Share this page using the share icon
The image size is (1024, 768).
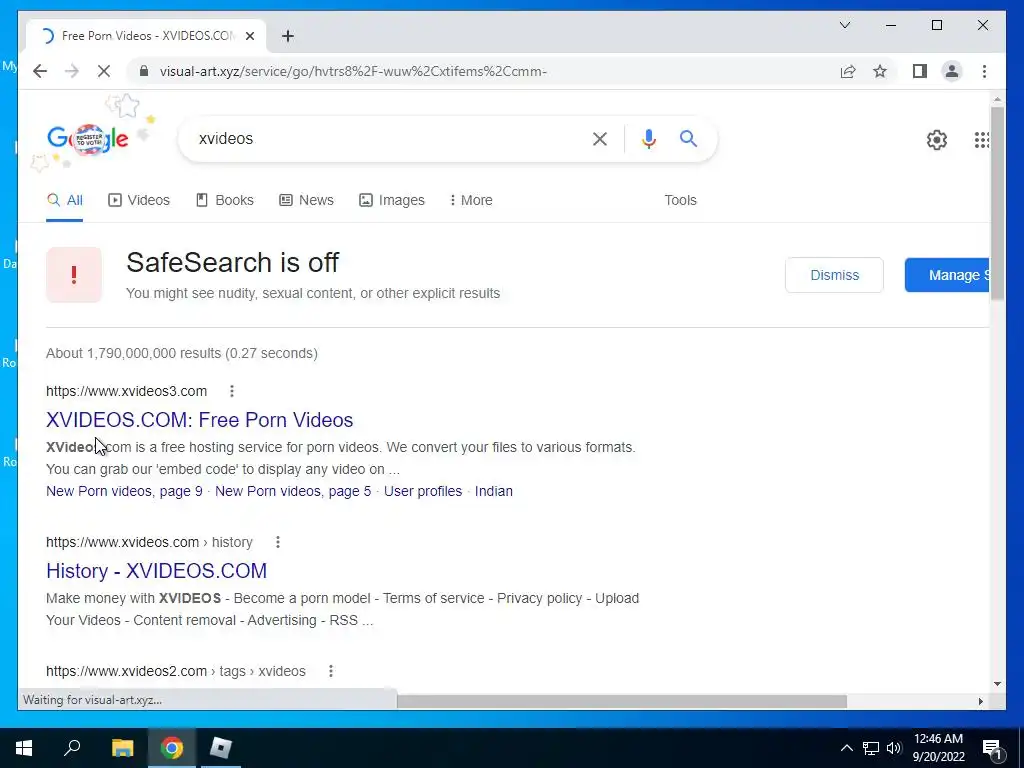(x=848, y=71)
